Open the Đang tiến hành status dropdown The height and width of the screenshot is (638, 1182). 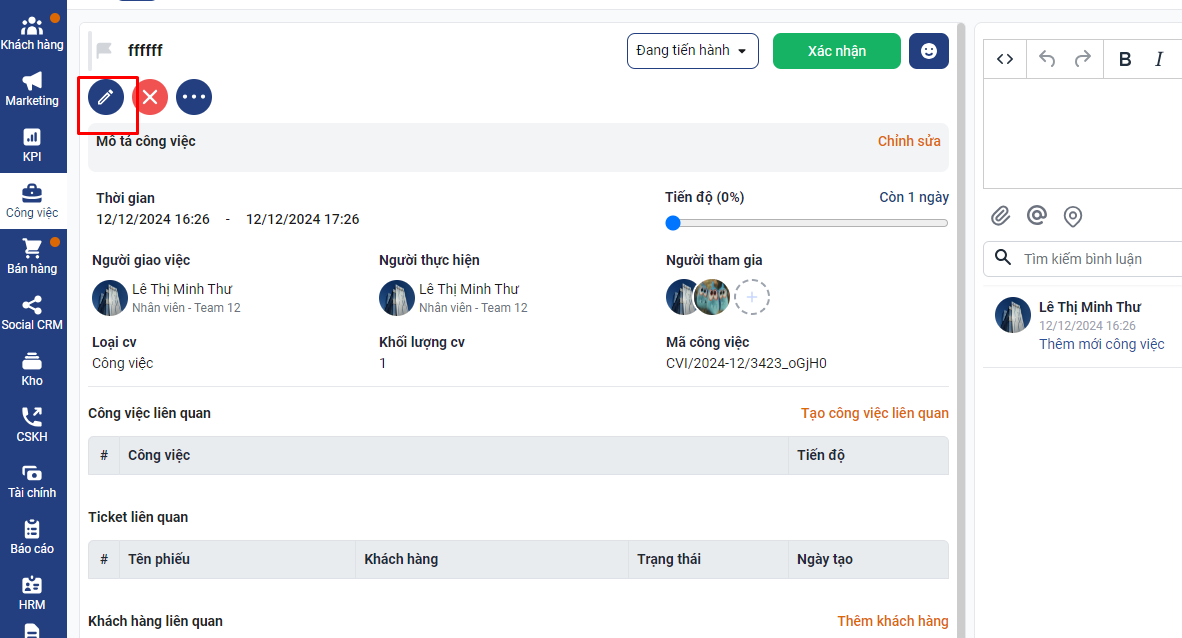[x=692, y=51]
